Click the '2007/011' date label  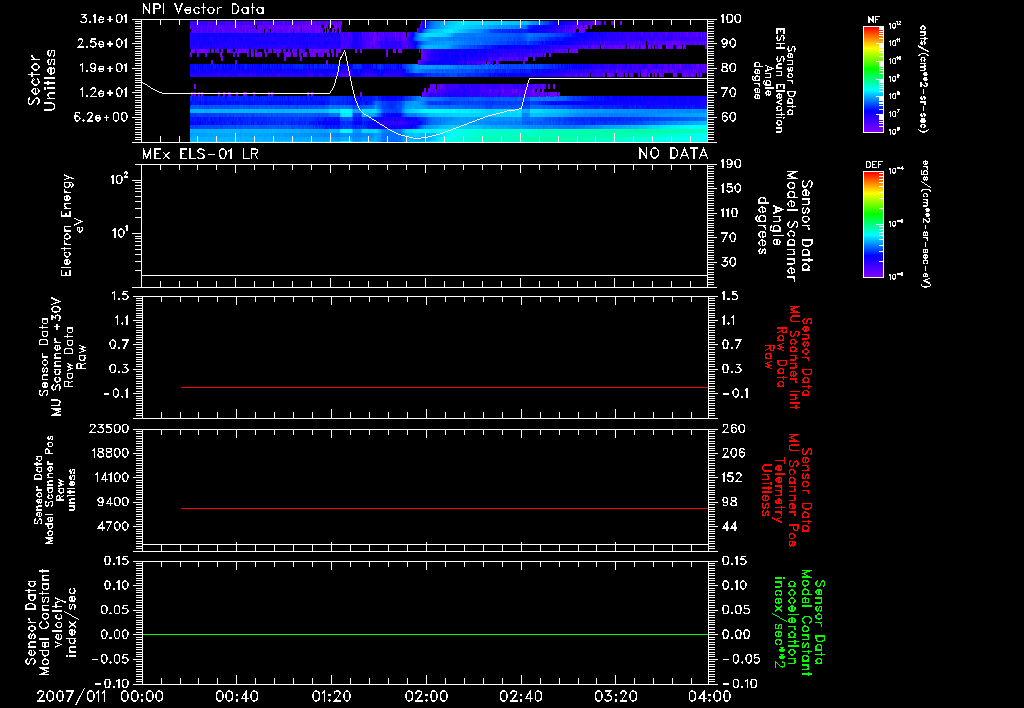[71, 696]
